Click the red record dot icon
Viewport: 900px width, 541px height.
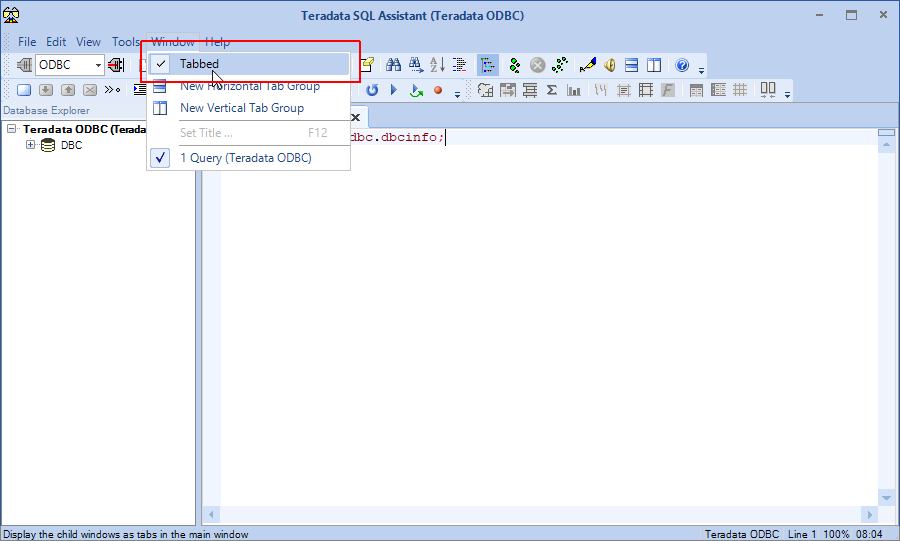(x=438, y=90)
